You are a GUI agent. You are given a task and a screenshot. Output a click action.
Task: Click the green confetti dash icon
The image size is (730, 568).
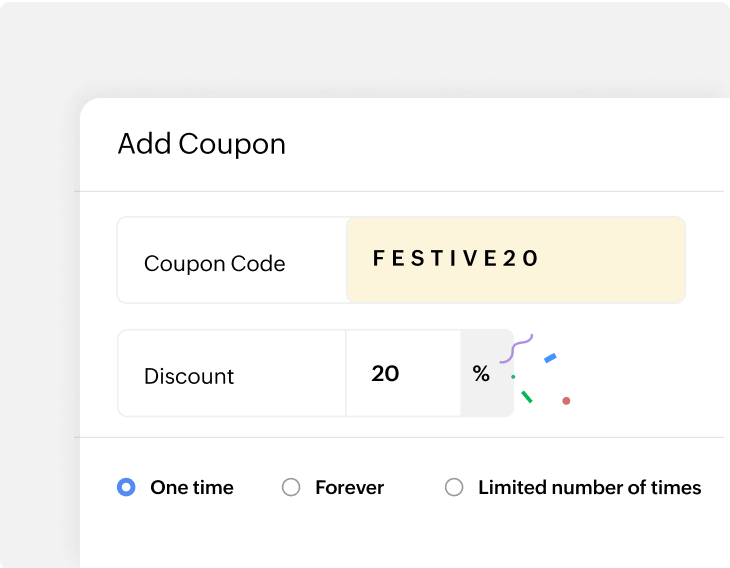tap(527, 398)
